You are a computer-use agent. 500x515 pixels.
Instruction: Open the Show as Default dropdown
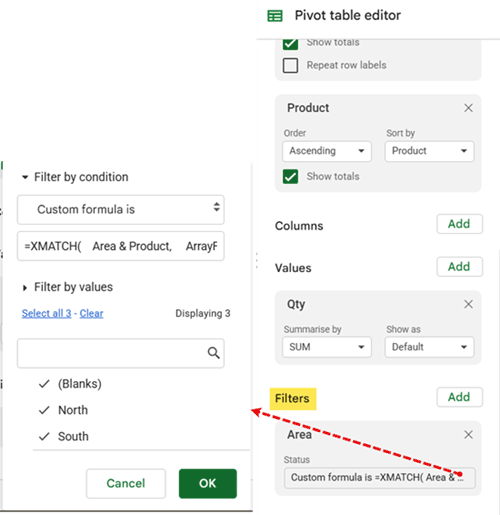[429, 347]
